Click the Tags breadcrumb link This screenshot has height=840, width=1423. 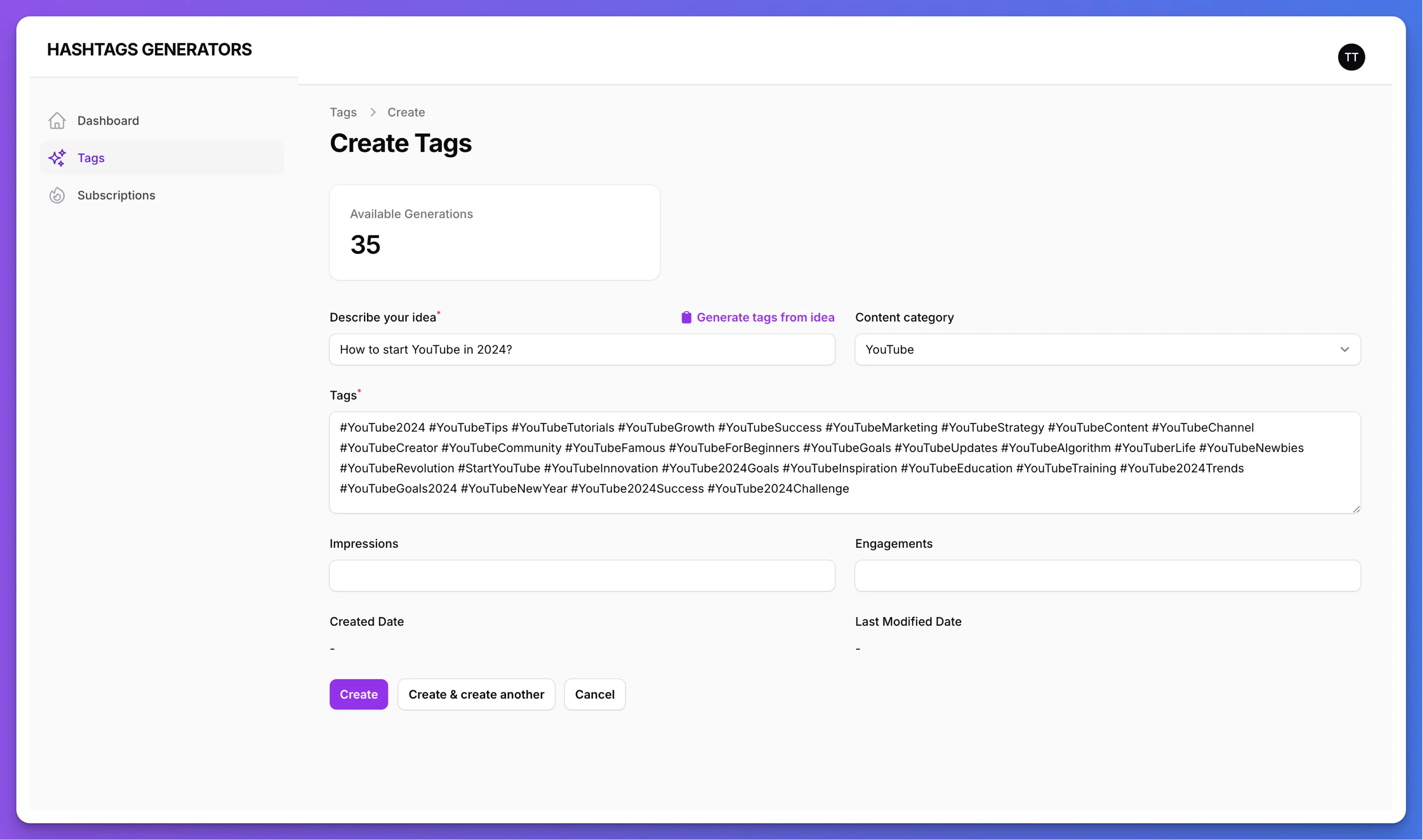[343, 112]
